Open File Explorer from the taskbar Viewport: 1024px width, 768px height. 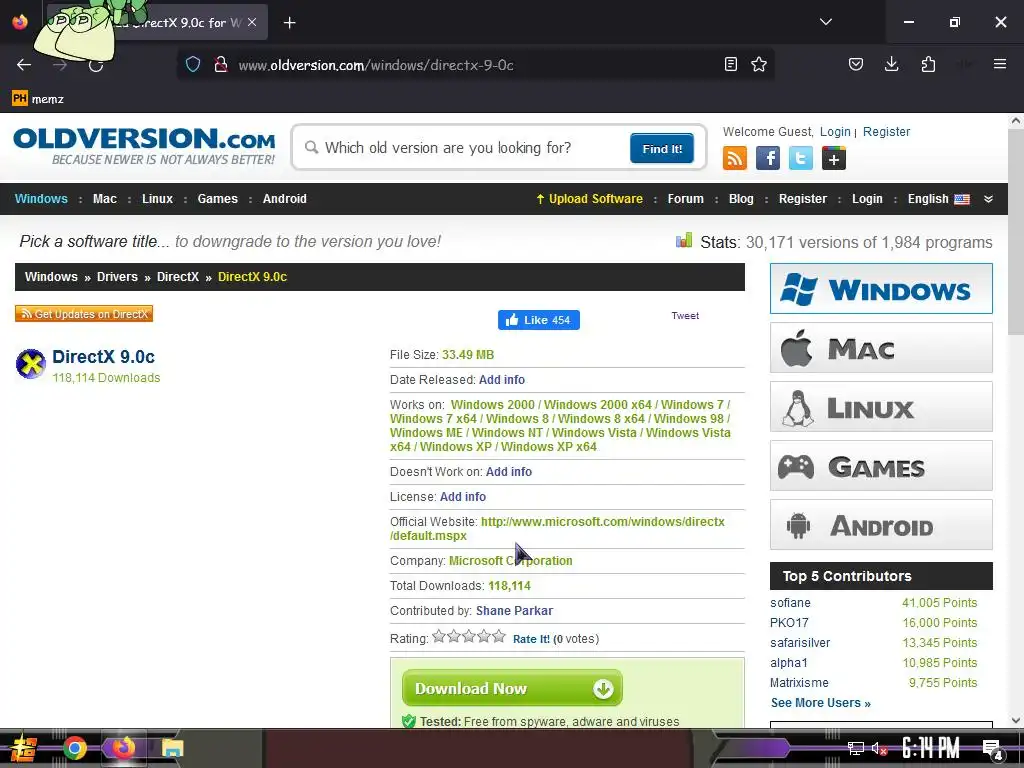pyautogui.click(x=172, y=748)
